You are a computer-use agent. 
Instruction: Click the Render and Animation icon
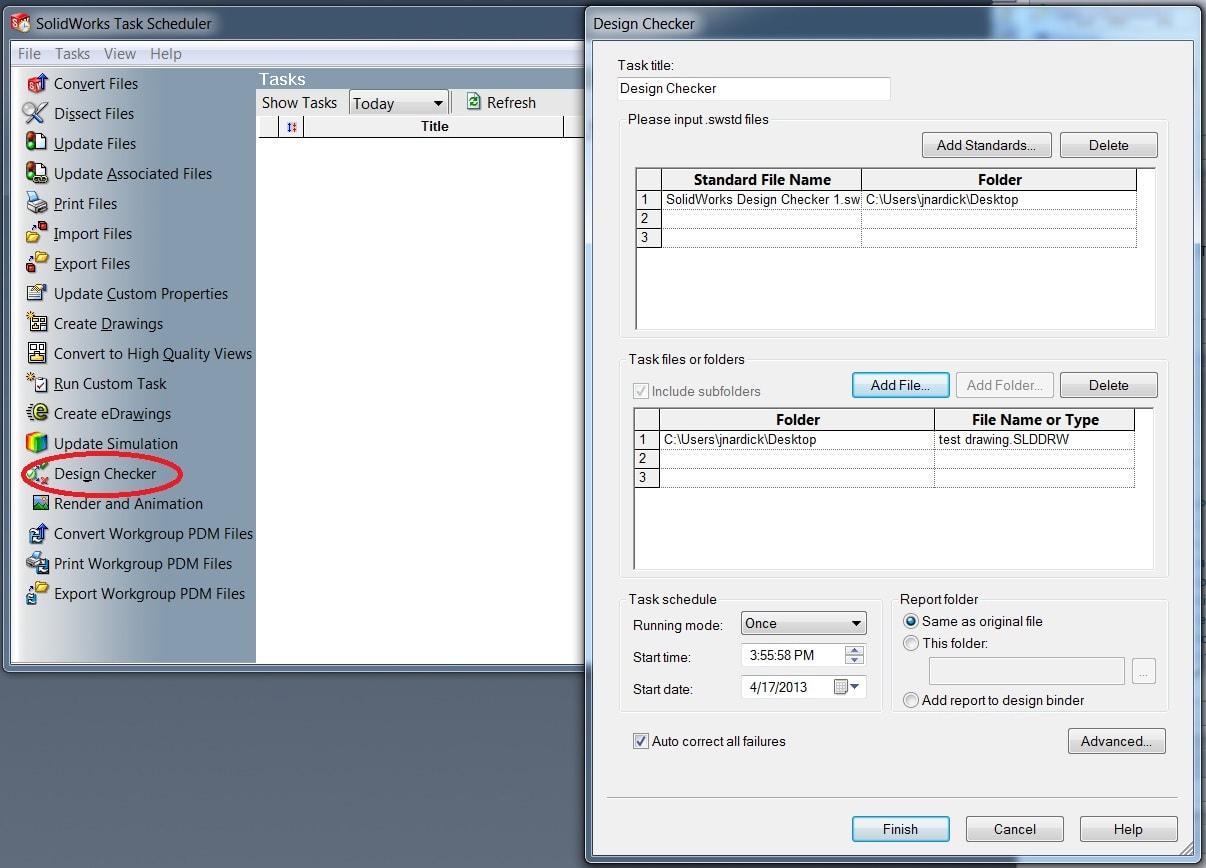pos(39,504)
